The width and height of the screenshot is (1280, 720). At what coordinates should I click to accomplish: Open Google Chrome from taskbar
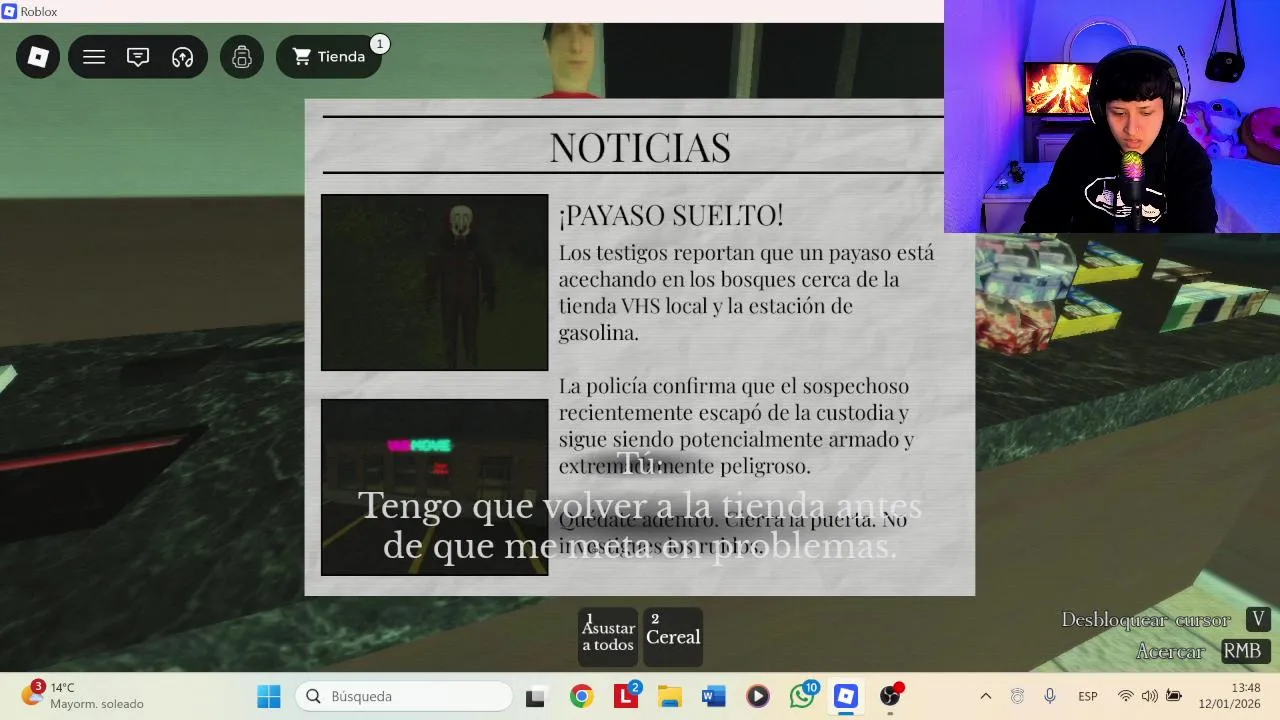click(x=581, y=696)
